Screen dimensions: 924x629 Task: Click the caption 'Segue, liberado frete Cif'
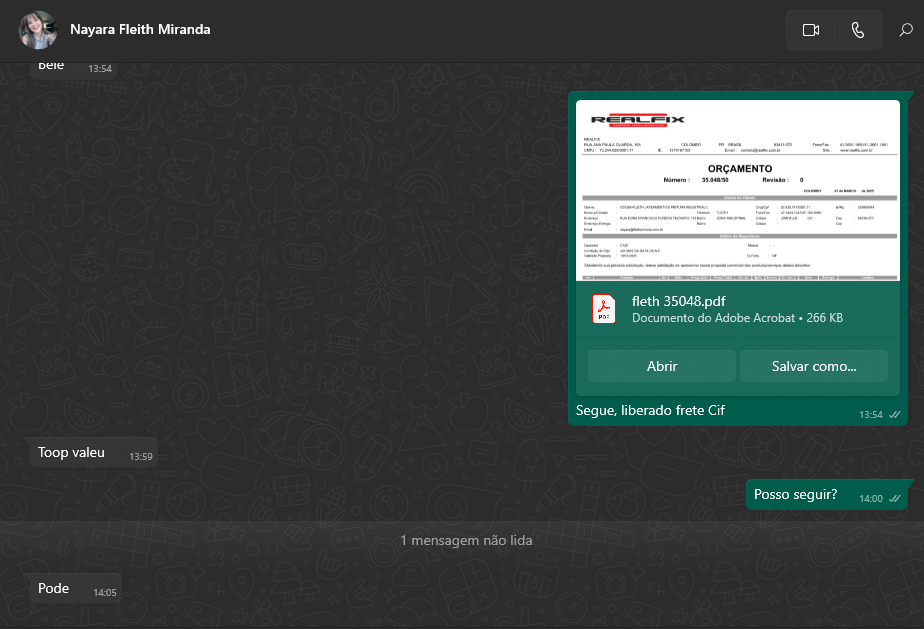(650, 410)
